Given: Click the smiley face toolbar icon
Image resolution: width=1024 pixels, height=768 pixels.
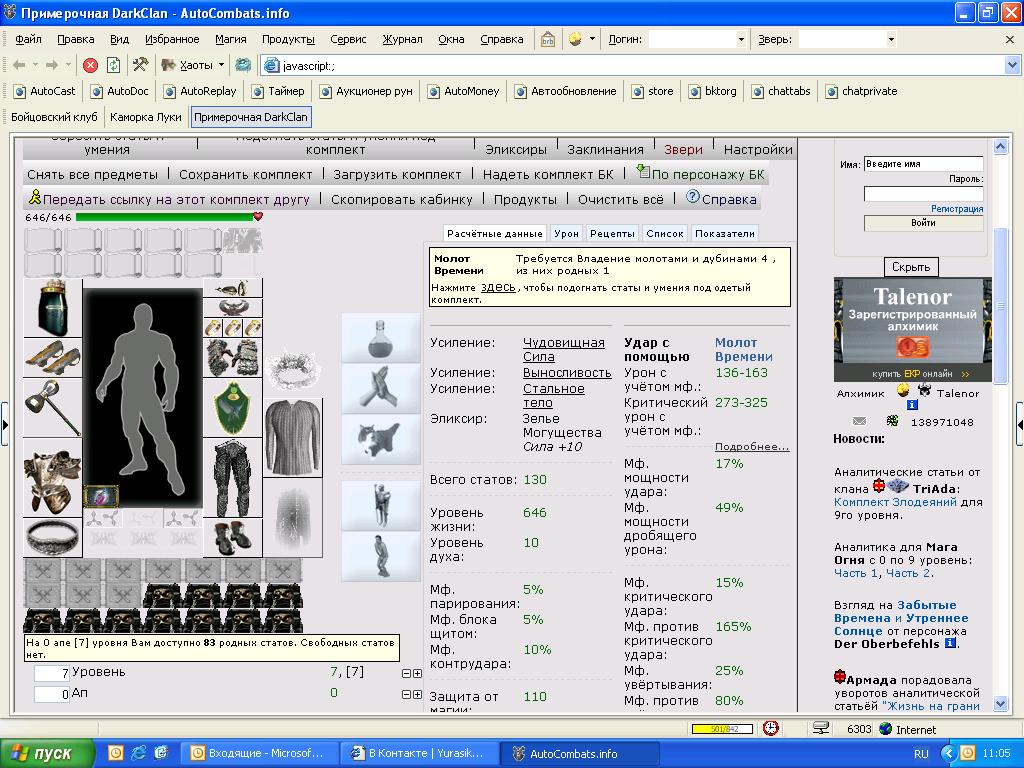Looking at the screenshot, I should tap(575, 39).
